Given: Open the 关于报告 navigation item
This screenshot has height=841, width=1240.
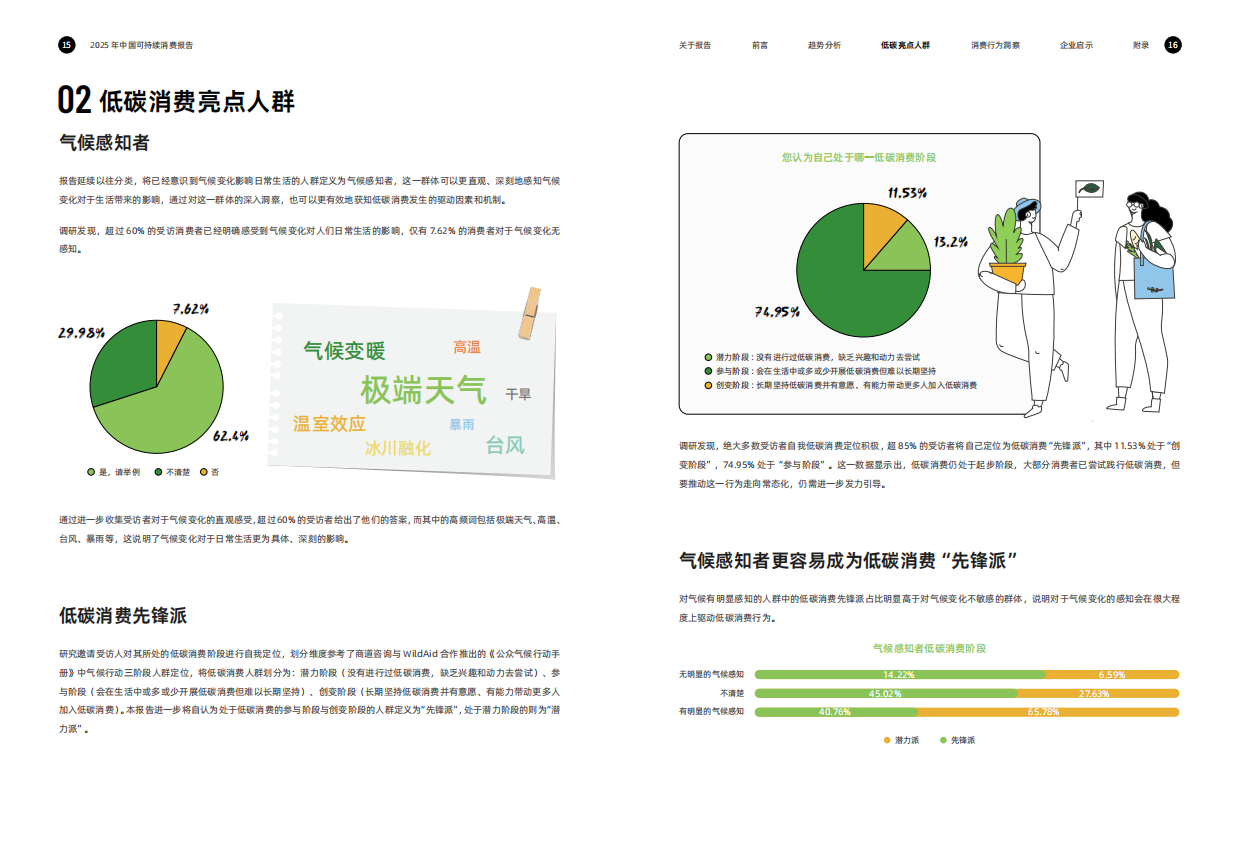Looking at the screenshot, I should 694,45.
